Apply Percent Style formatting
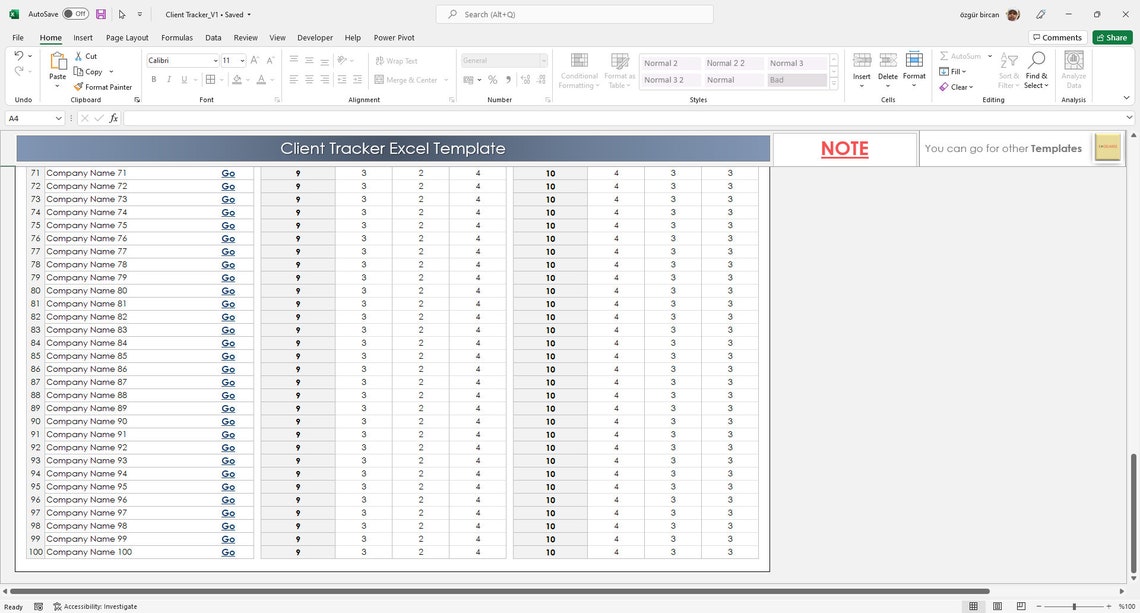Screen dimensions: 1140x613 point(493,79)
